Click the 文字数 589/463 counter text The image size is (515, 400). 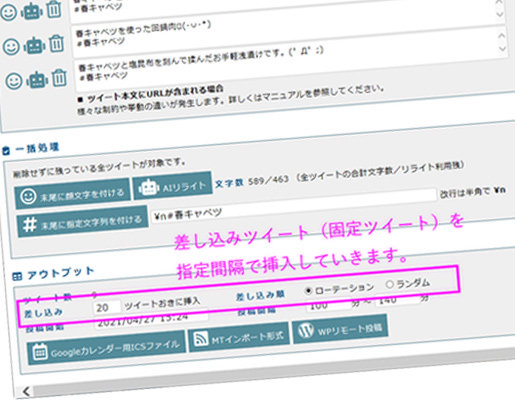click(252, 182)
